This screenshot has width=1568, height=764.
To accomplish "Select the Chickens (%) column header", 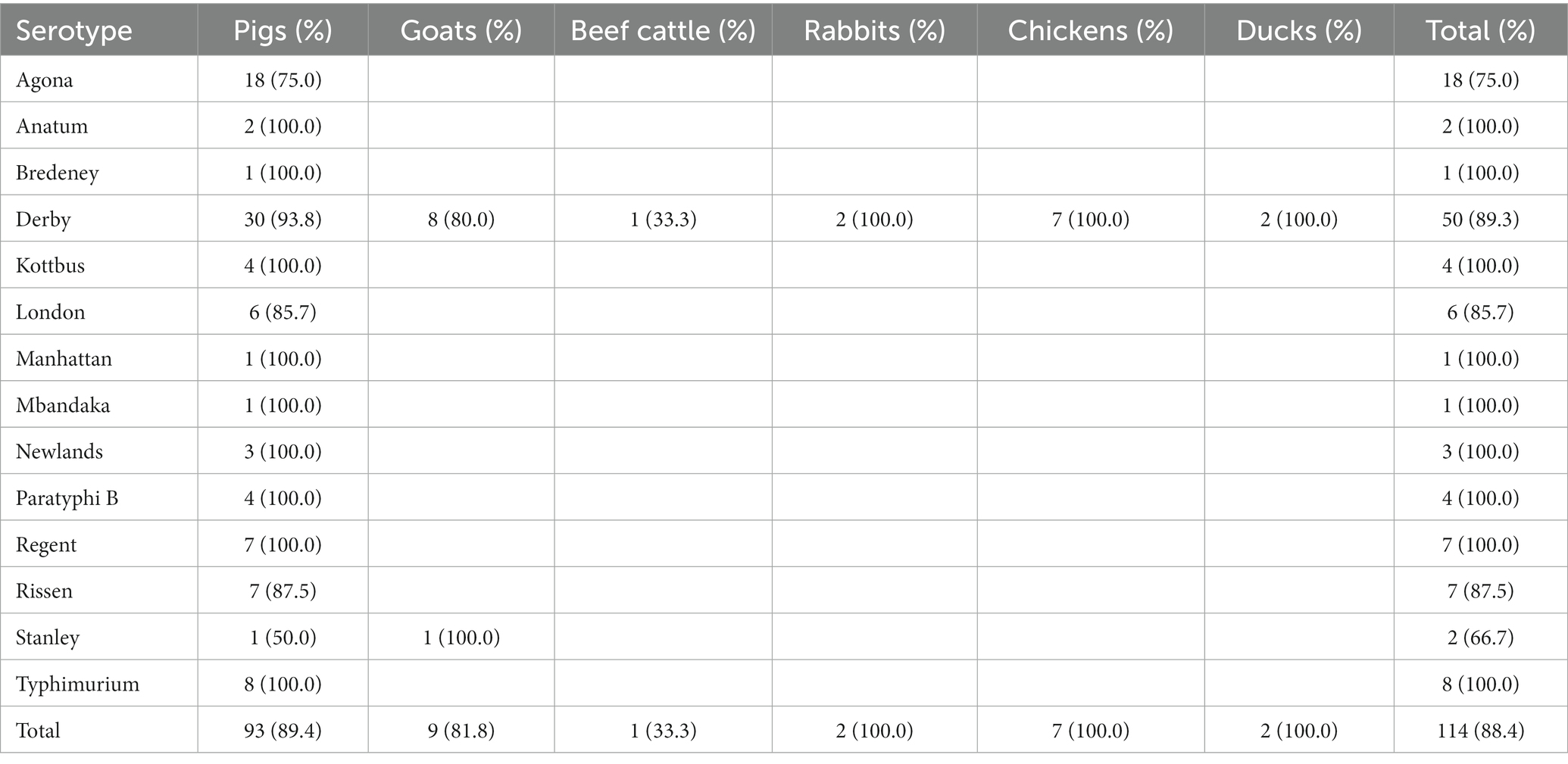I will pyautogui.click(x=1091, y=30).
